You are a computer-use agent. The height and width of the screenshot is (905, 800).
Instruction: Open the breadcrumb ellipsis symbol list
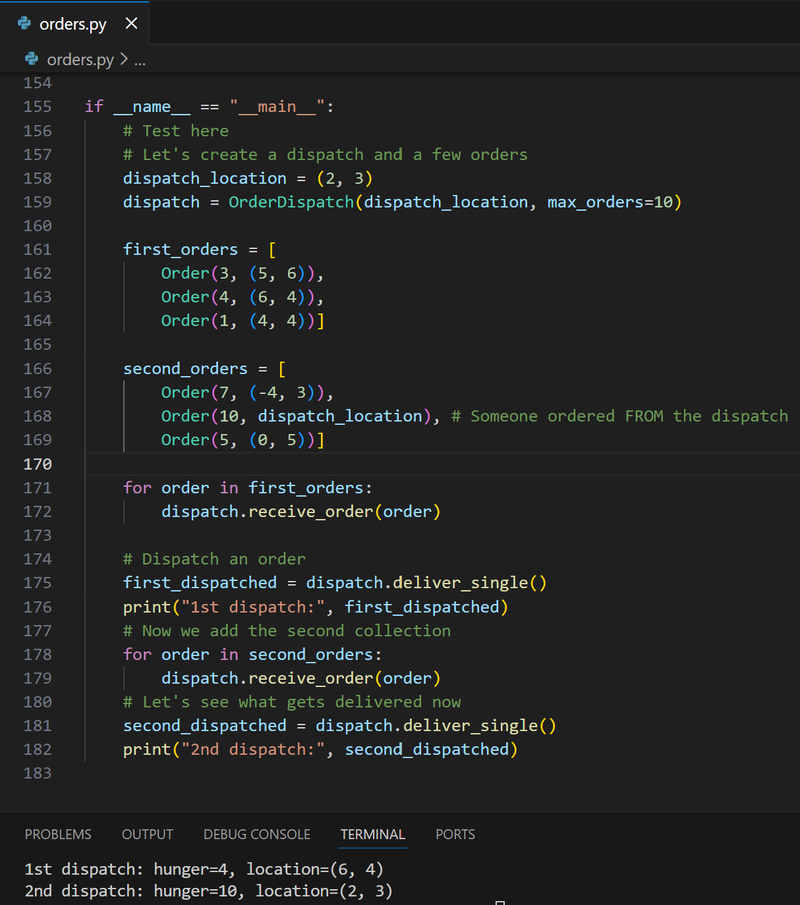pos(140,60)
